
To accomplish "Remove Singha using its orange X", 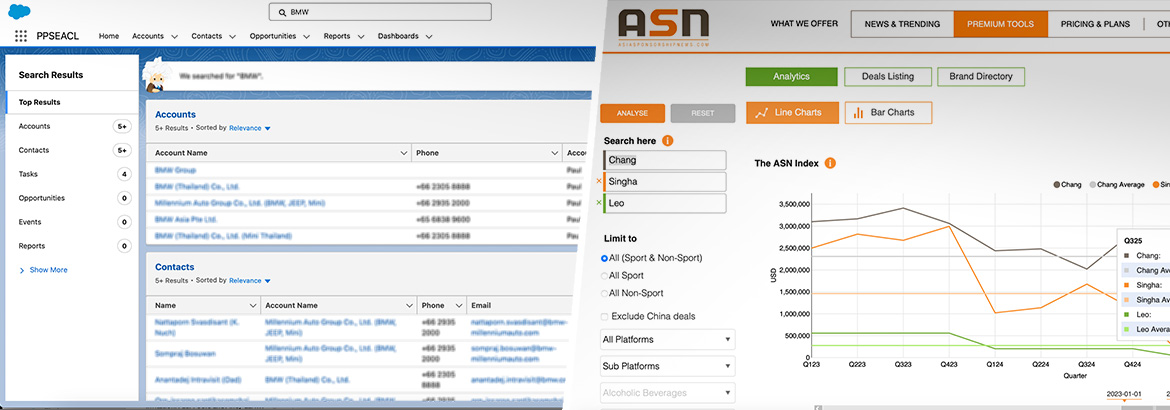I will pyautogui.click(x=599, y=182).
